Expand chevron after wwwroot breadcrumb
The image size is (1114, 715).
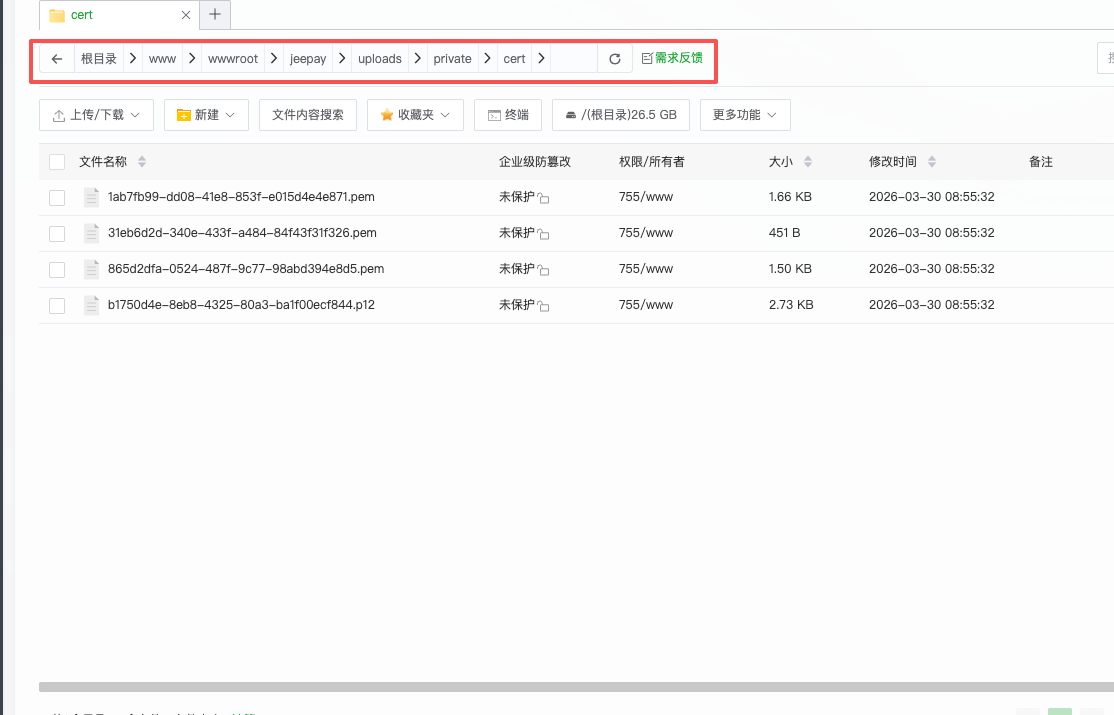click(x=274, y=58)
